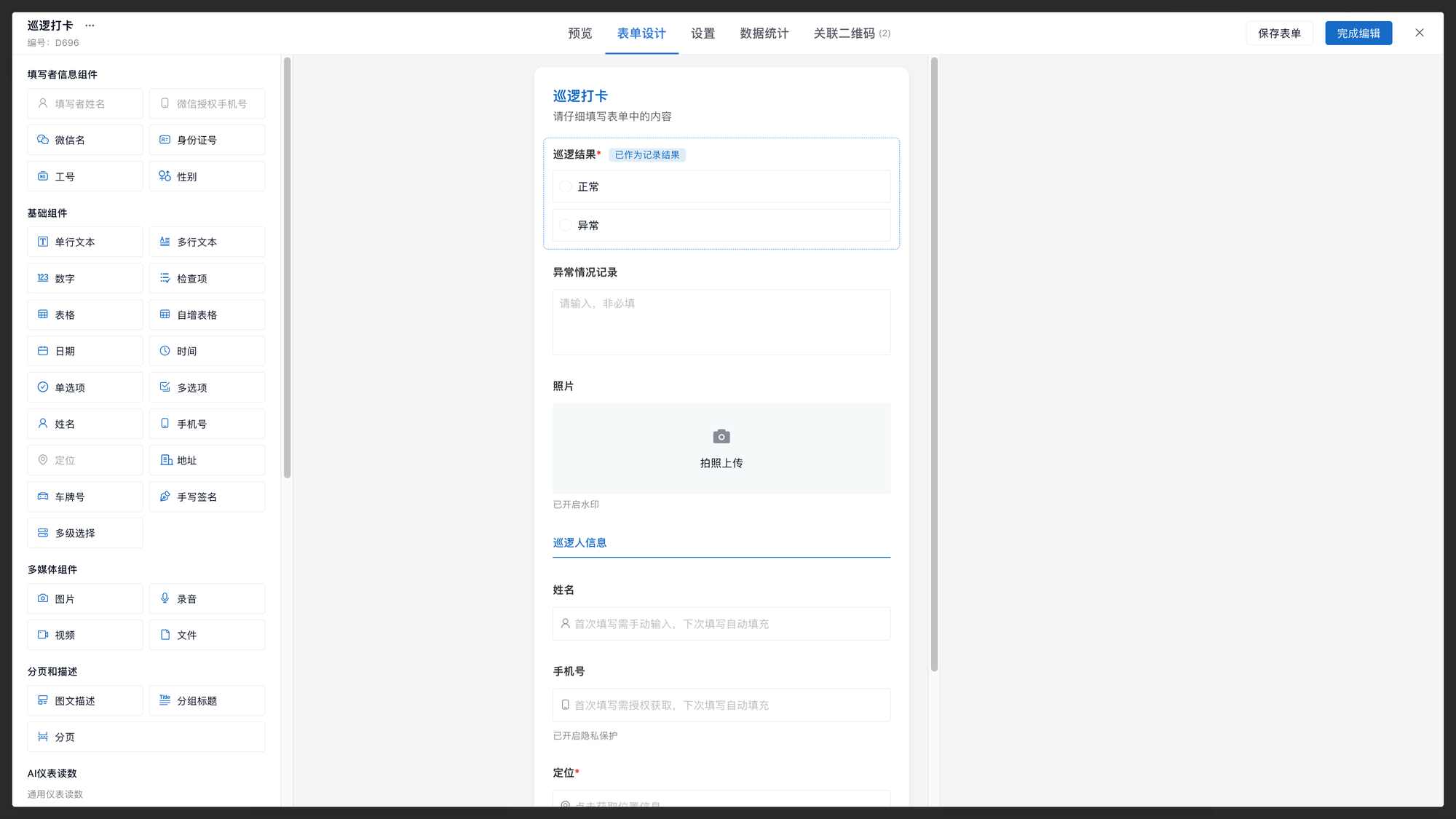This screenshot has width=1456, height=819.
Task: Open the three-dots menu beside 巡逻打卡 title
Action: (x=90, y=25)
